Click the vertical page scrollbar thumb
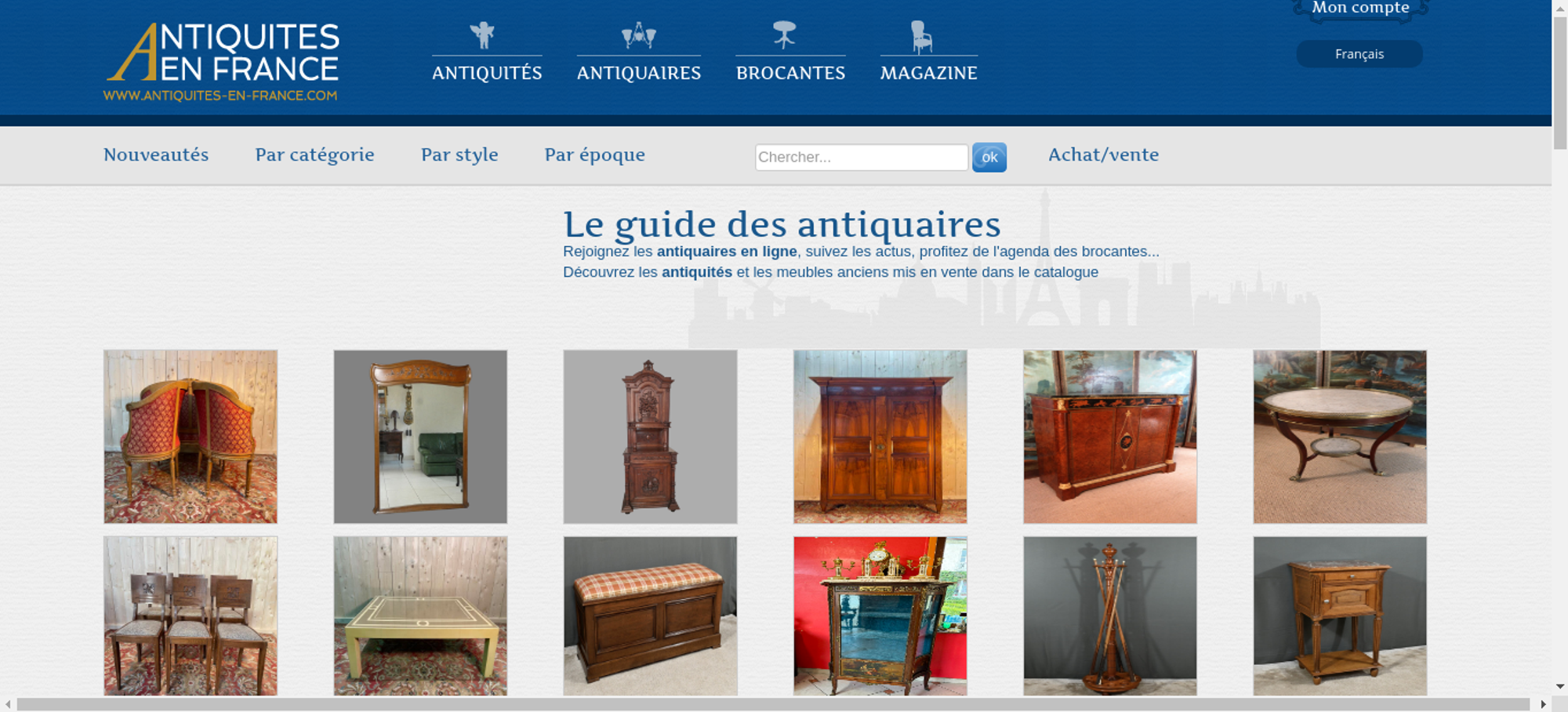 [1560, 82]
